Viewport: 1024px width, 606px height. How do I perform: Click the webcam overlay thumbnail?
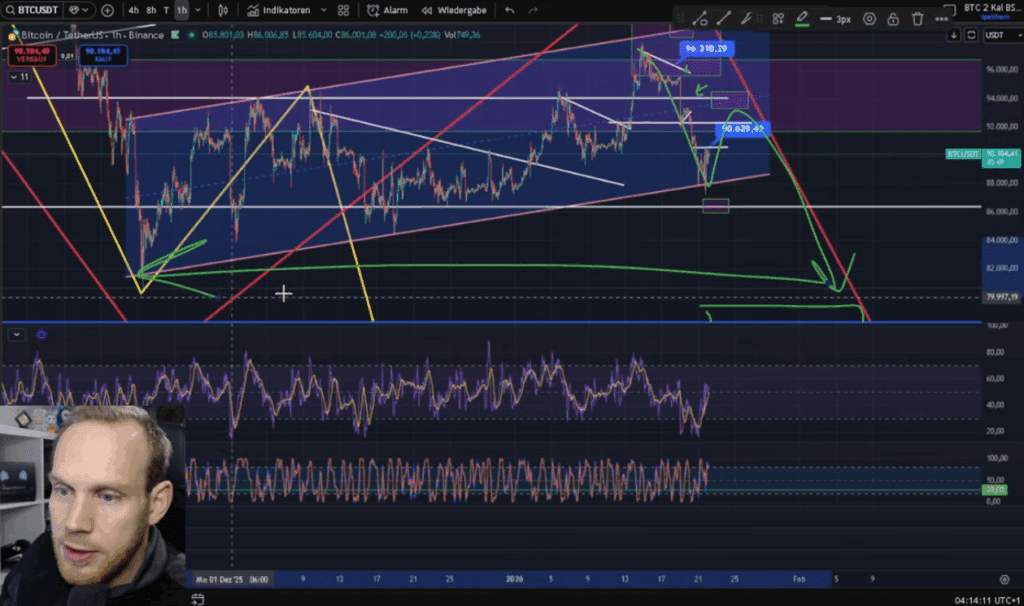93,506
